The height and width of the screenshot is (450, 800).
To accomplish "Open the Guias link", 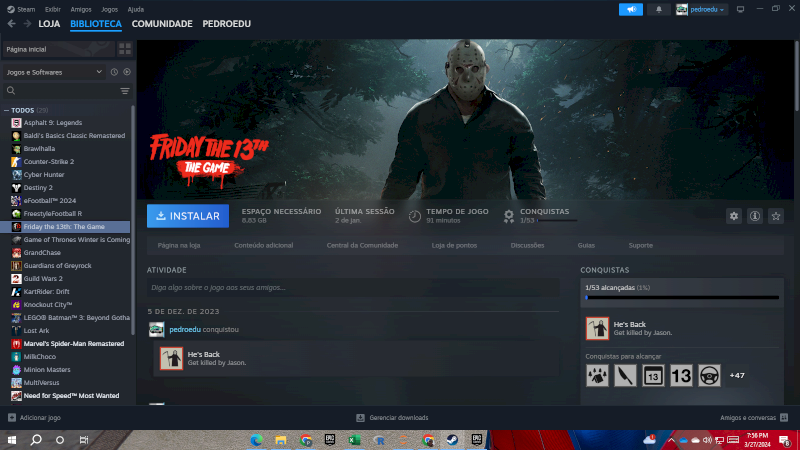I will pyautogui.click(x=586, y=245).
